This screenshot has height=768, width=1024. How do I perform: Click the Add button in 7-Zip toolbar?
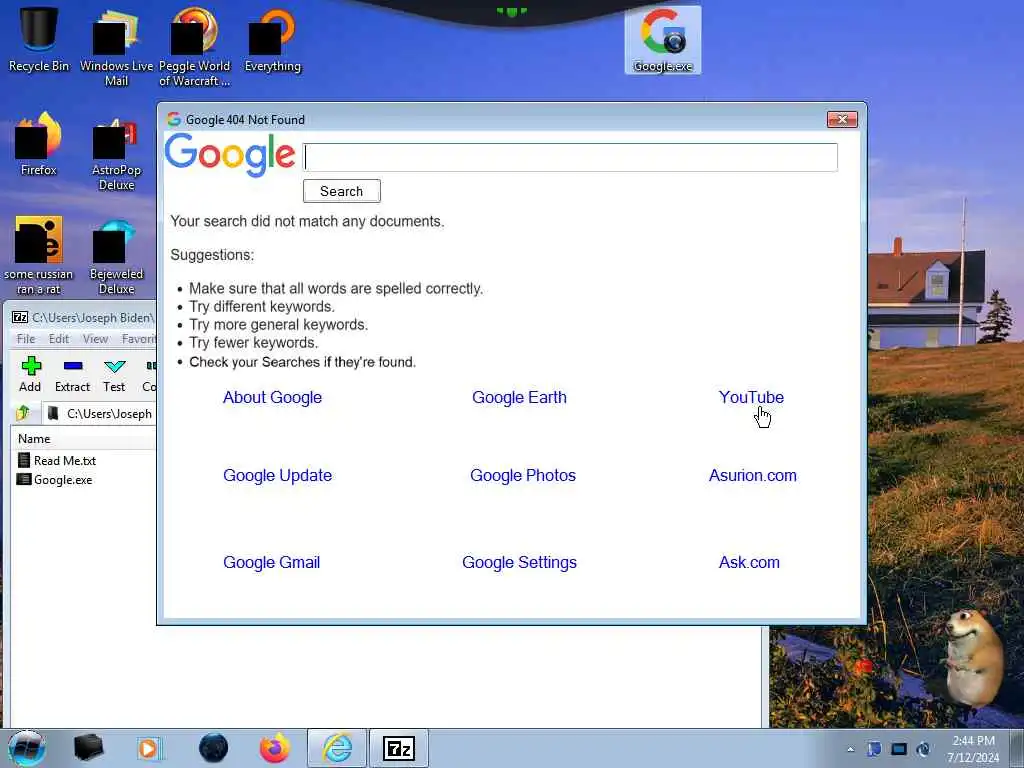pyautogui.click(x=30, y=375)
